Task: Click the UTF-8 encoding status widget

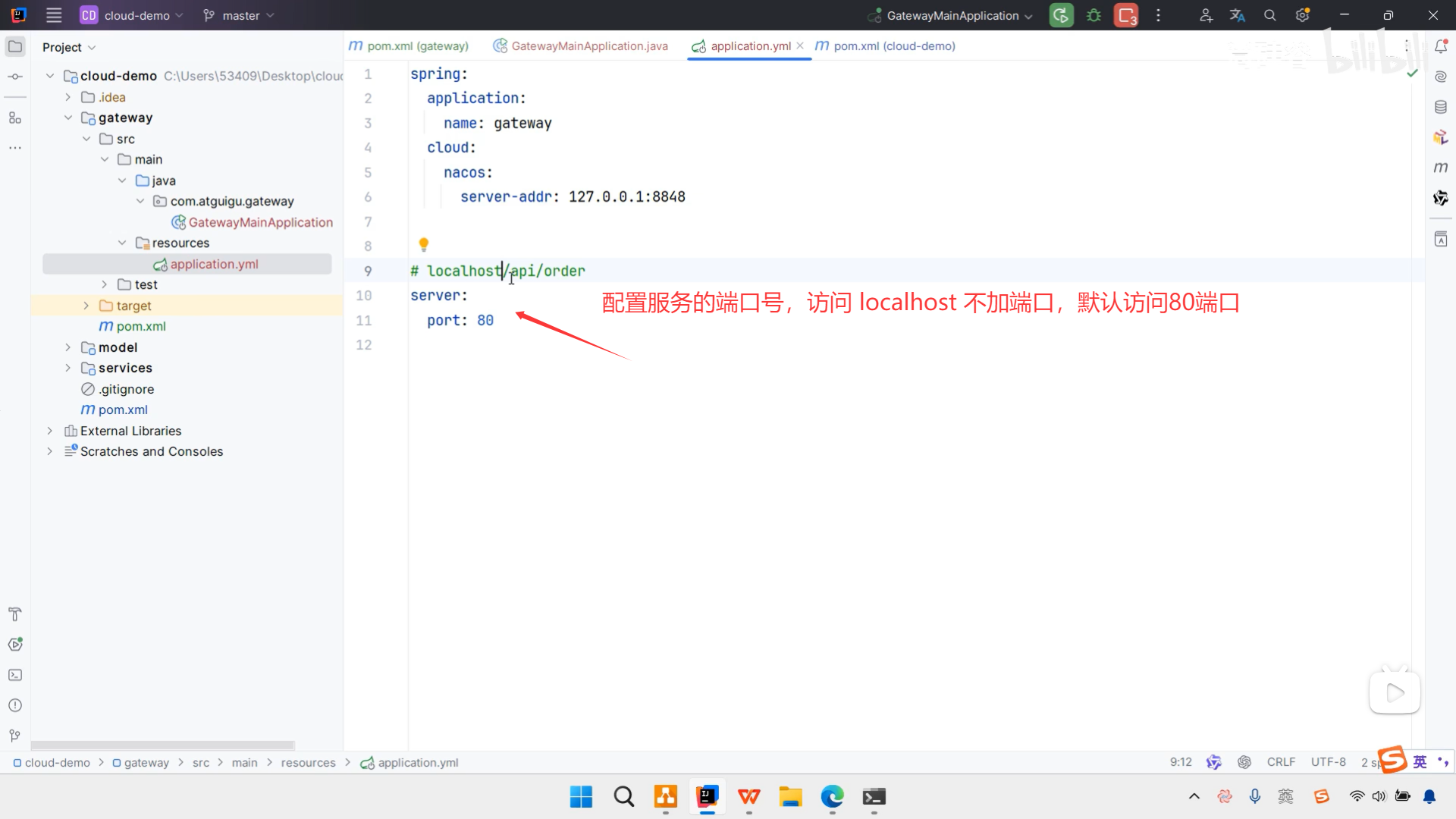Action: [1328, 762]
